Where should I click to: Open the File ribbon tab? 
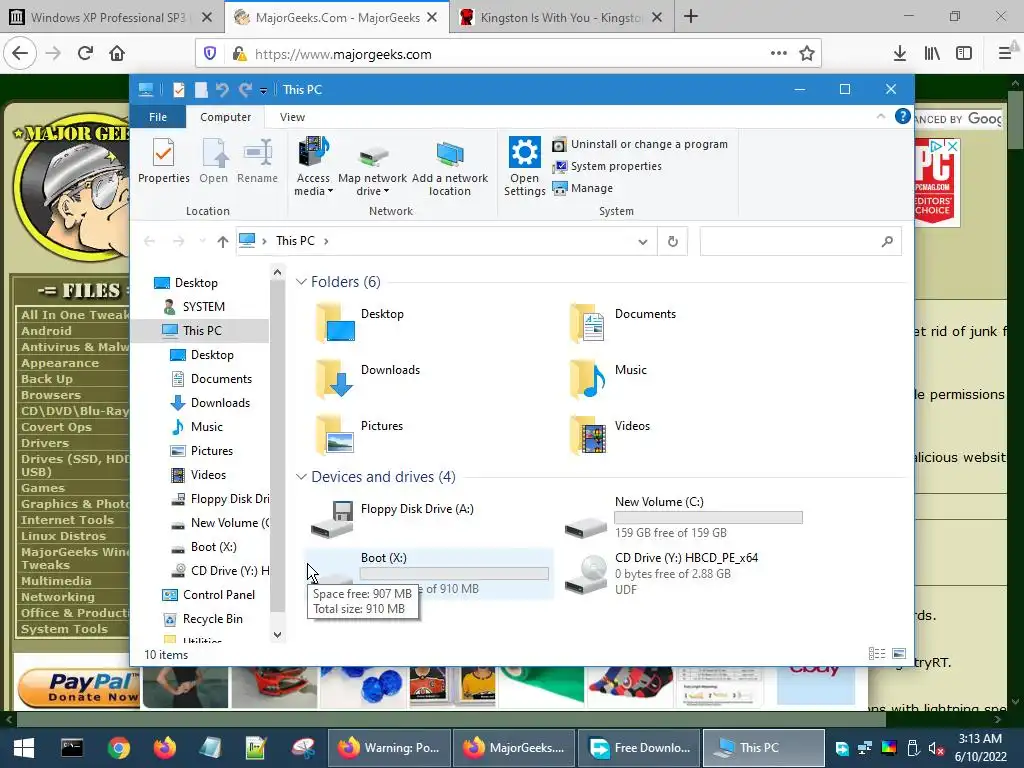(x=158, y=117)
